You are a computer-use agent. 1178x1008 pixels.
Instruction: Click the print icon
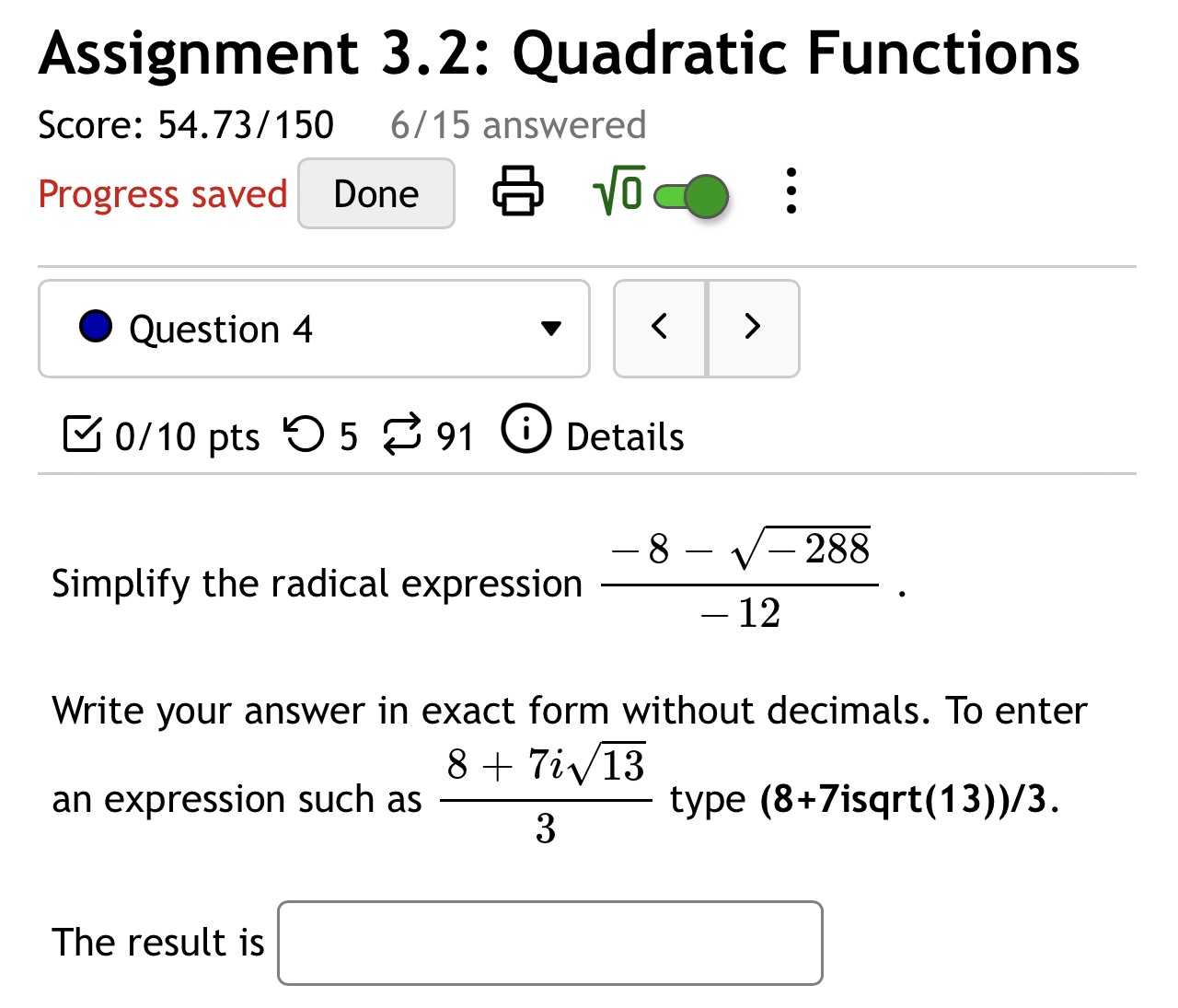(516, 192)
